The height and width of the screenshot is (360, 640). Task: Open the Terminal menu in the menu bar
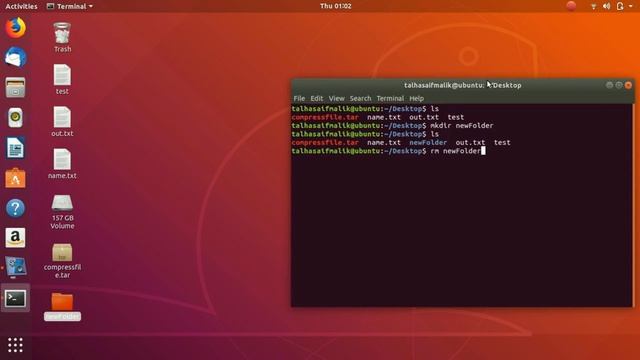[390, 98]
